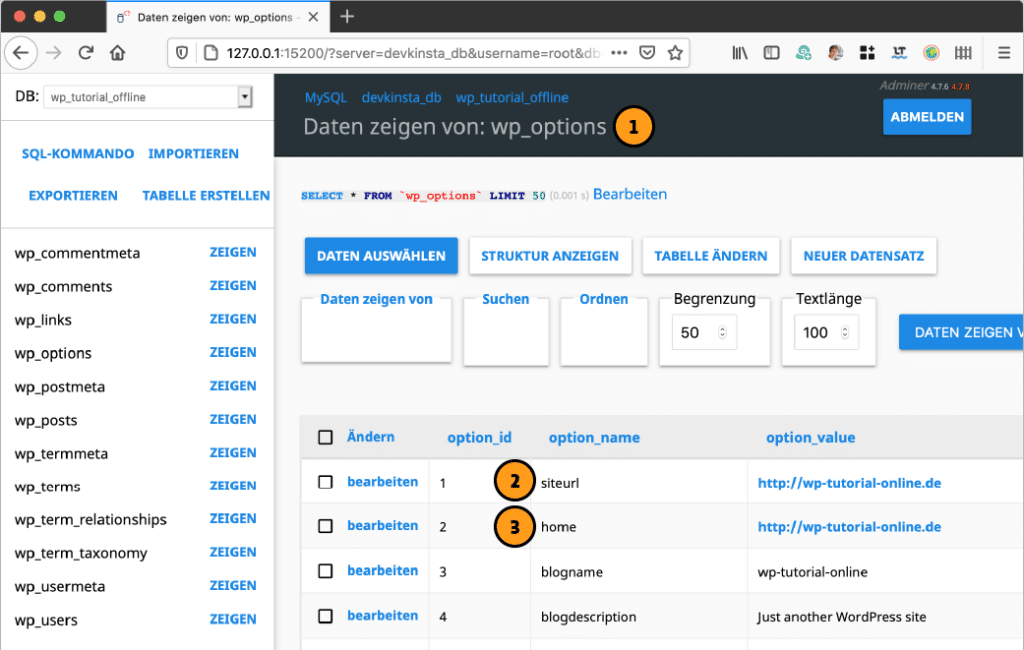Click Zeigen next to wp_posts
Viewport: 1024px width, 650px height.
pos(232,419)
